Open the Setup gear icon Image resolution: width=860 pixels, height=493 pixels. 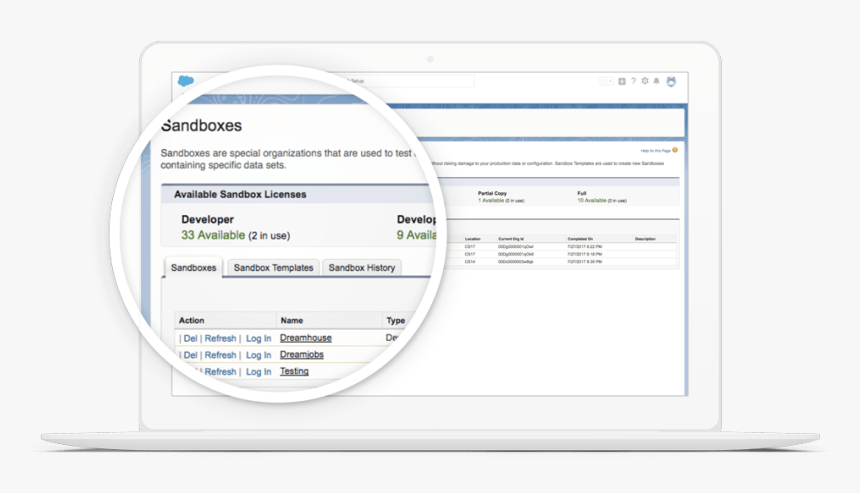(x=645, y=81)
